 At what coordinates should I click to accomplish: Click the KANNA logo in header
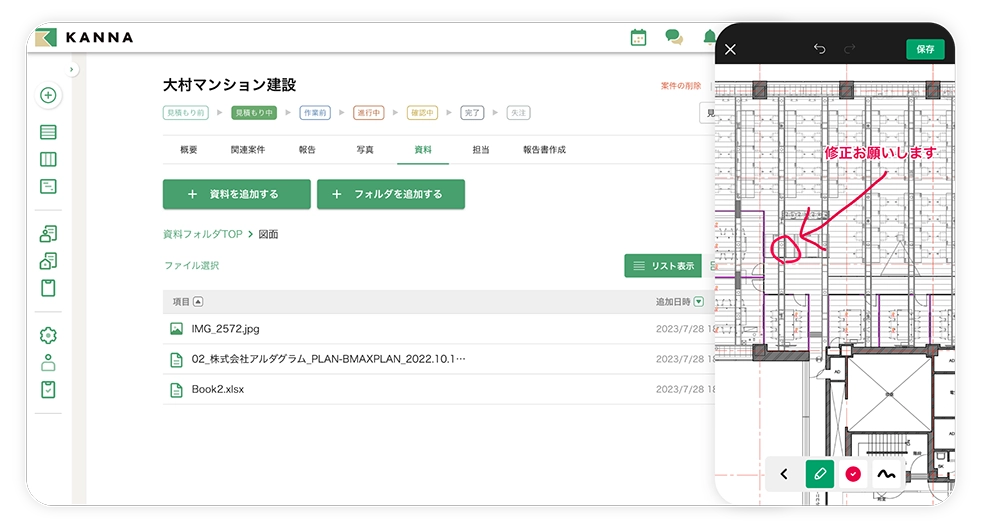(84, 38)
